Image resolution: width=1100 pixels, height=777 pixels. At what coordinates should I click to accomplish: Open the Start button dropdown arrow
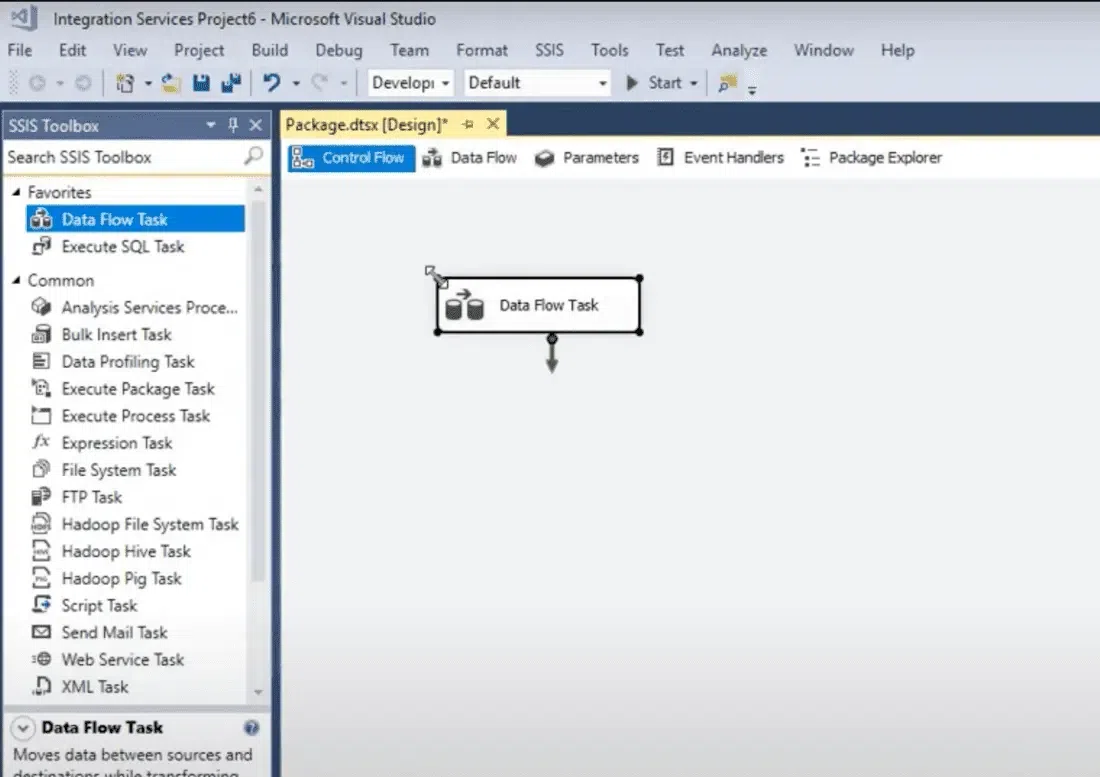click(694, 83)
